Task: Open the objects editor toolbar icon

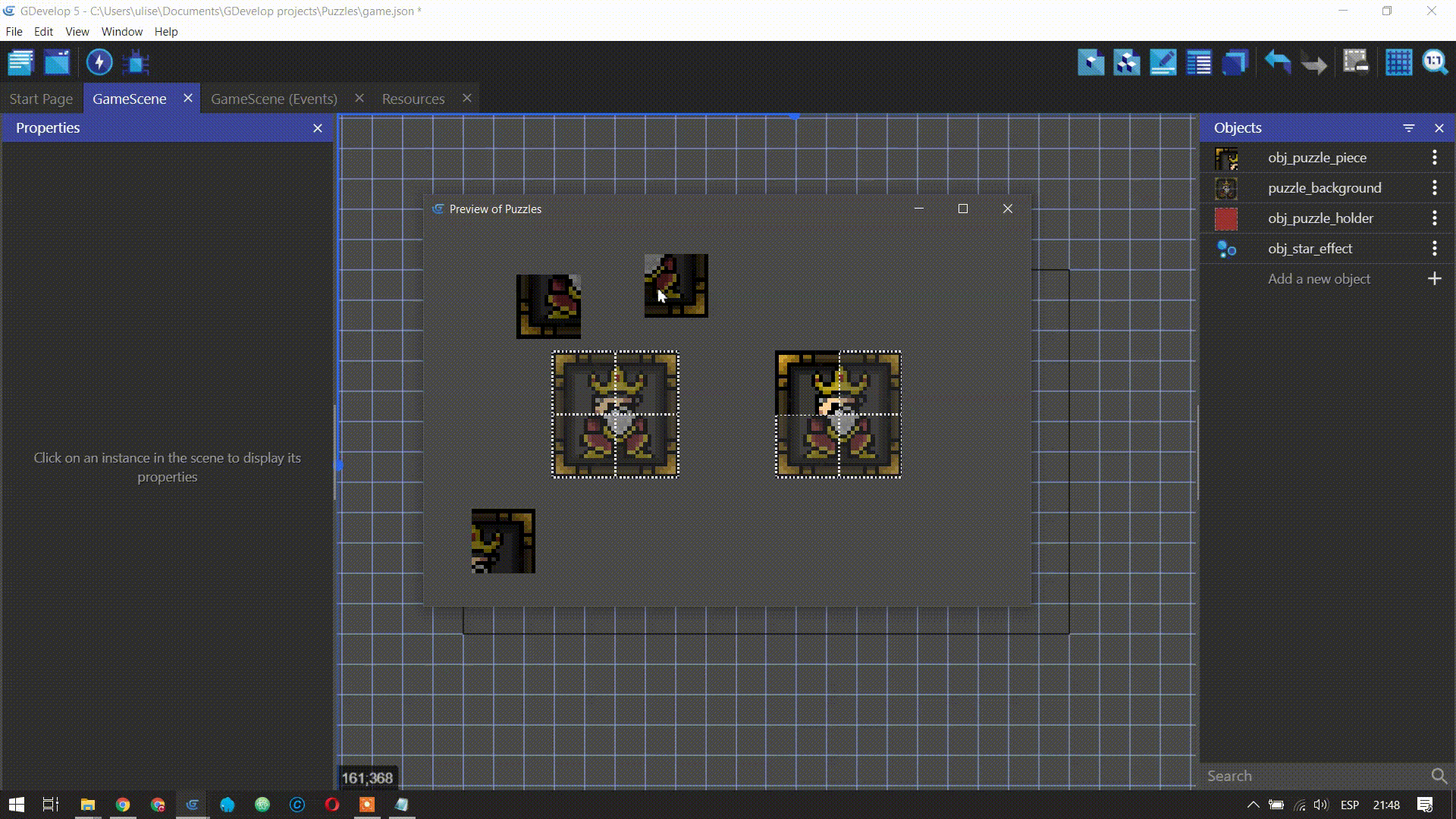Action: (x=1091, y=62)
